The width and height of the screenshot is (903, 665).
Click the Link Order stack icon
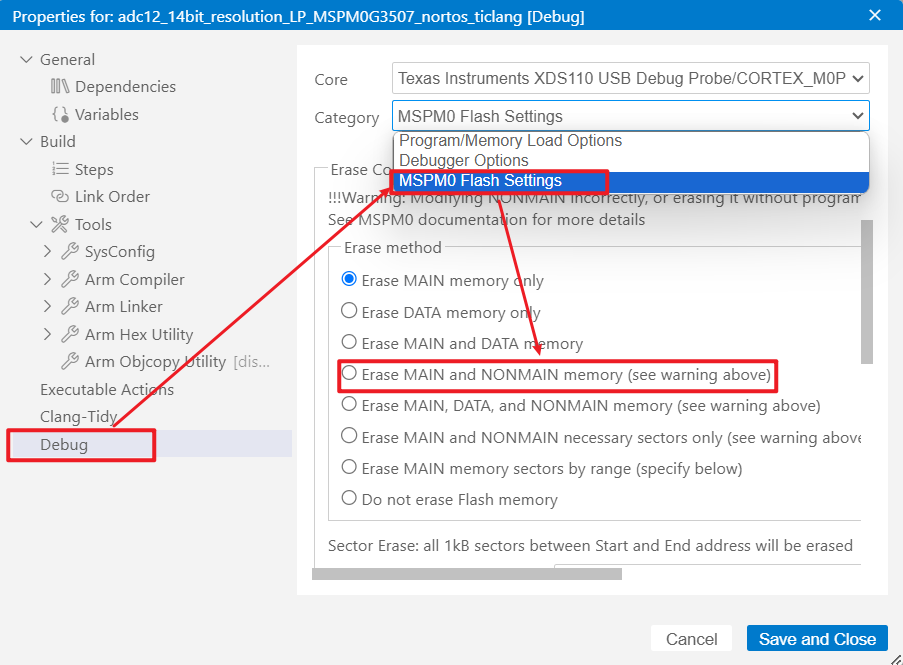(60, 197)
